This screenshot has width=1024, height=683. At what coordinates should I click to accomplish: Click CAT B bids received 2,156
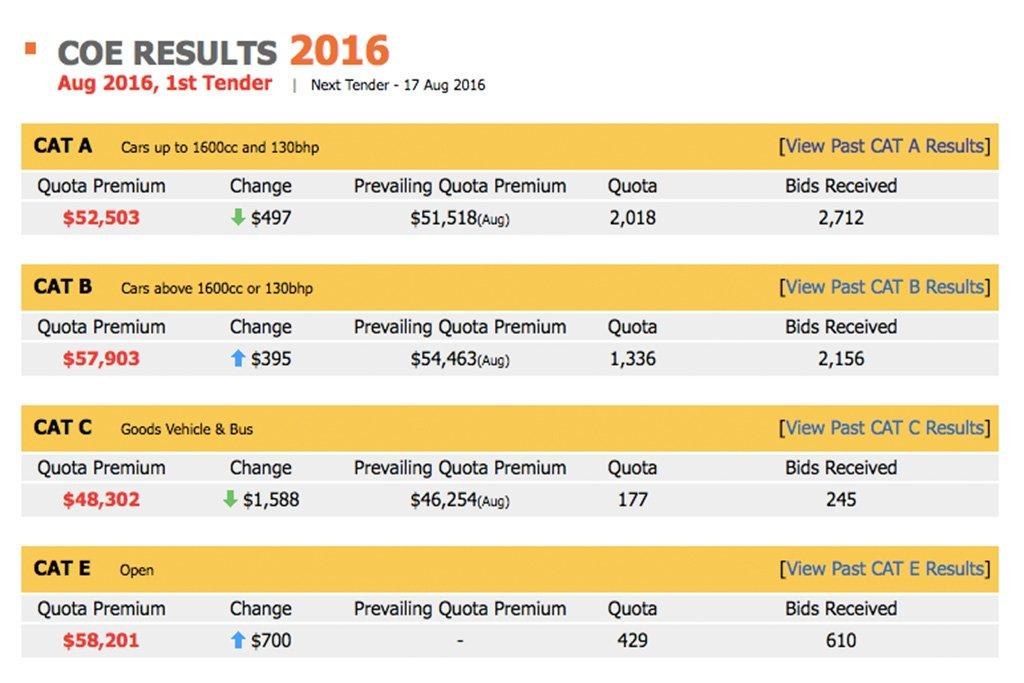[841, 359]
